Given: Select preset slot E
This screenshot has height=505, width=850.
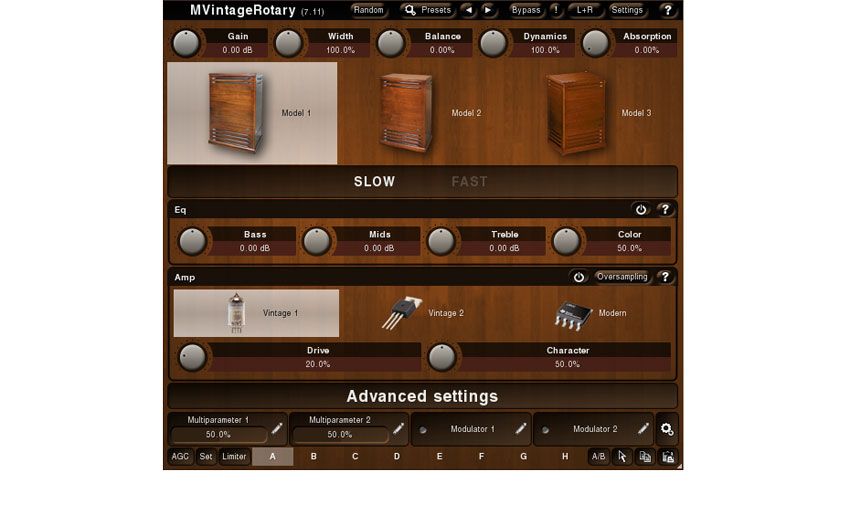Looking at the screenshot, I should coord(439,457).
